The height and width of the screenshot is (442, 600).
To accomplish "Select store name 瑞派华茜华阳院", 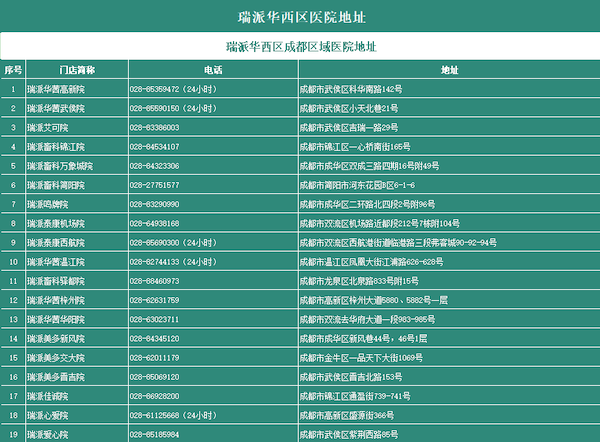I will tap(56, 319).
